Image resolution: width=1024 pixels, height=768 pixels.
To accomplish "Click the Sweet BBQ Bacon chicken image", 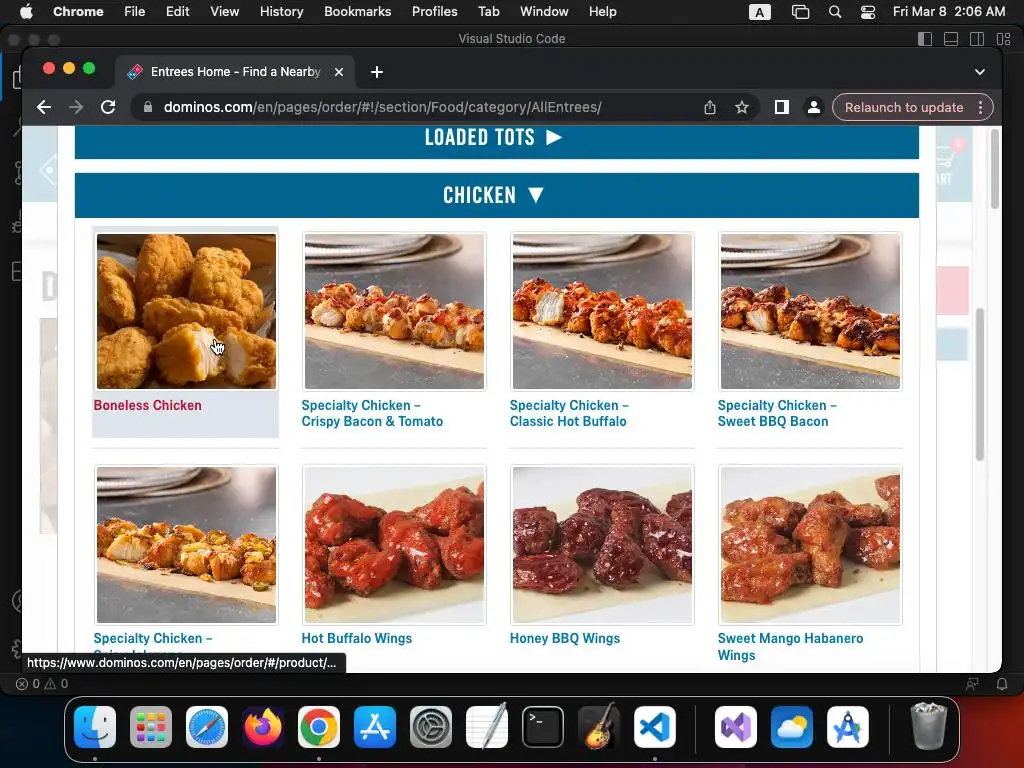I will pos(810,311).
